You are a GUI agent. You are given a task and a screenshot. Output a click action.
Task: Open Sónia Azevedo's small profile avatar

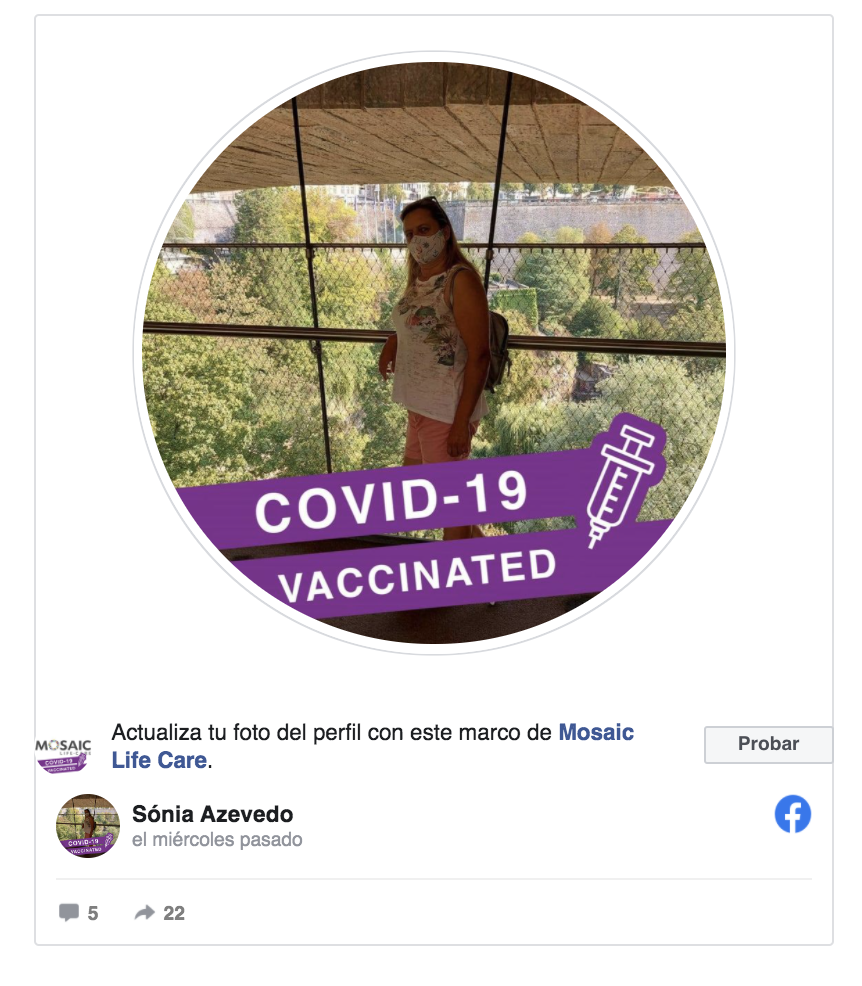click(88, 826)
